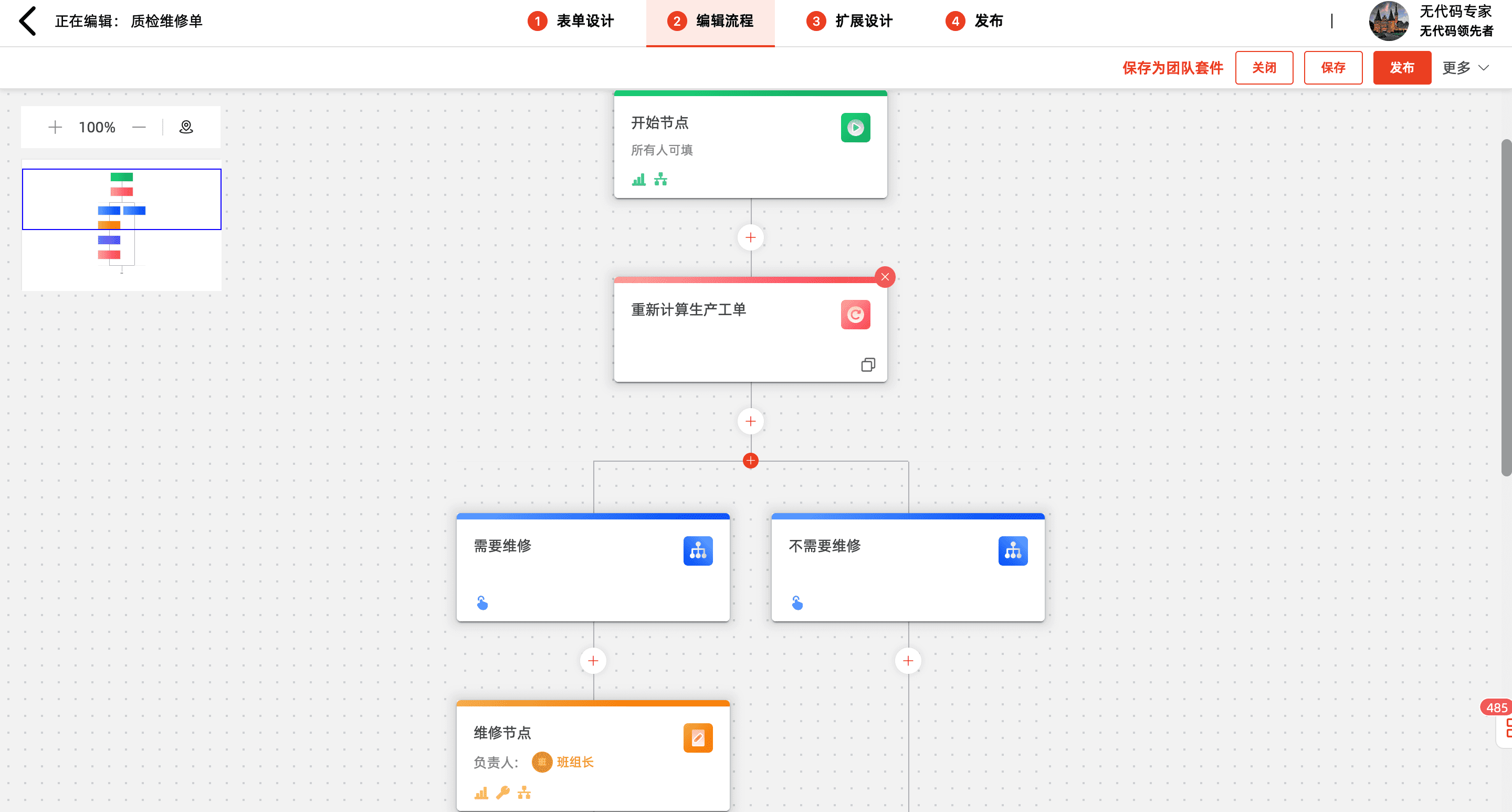Zoom in with the plus button
The height and width of the screenshot is (812, 1512).
click(x=55, y=127)
